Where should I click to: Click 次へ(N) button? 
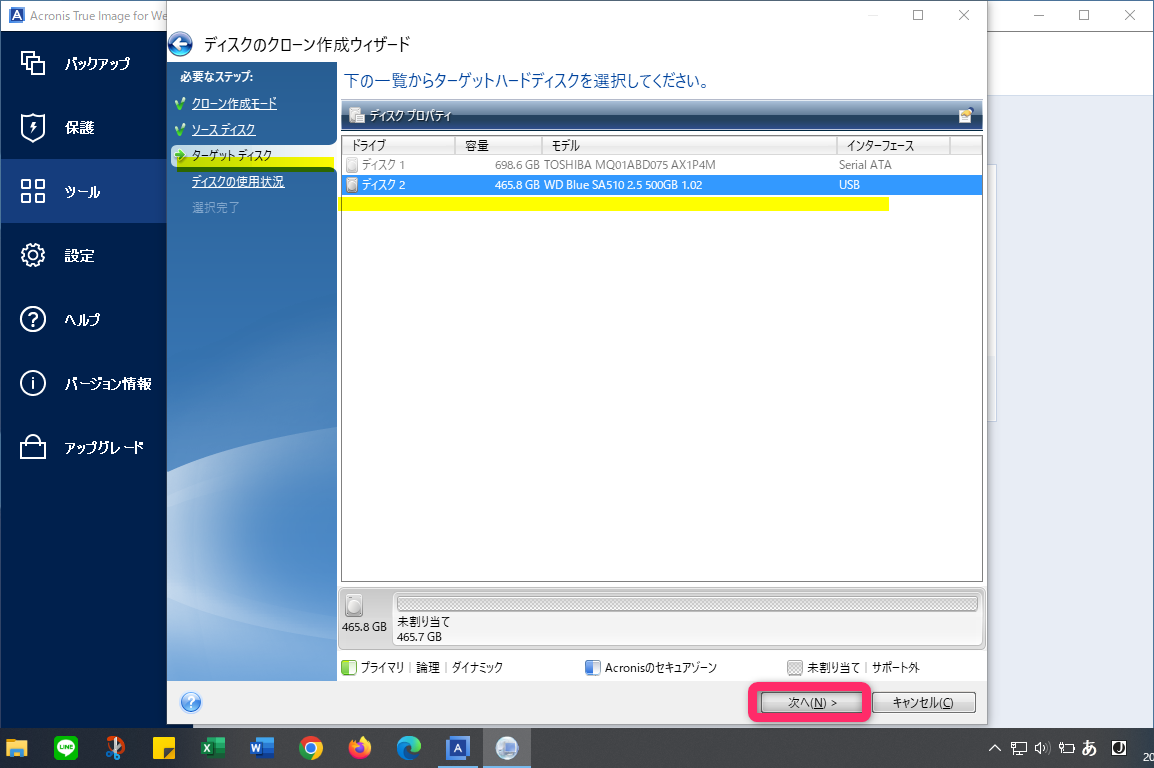(810, 703)
